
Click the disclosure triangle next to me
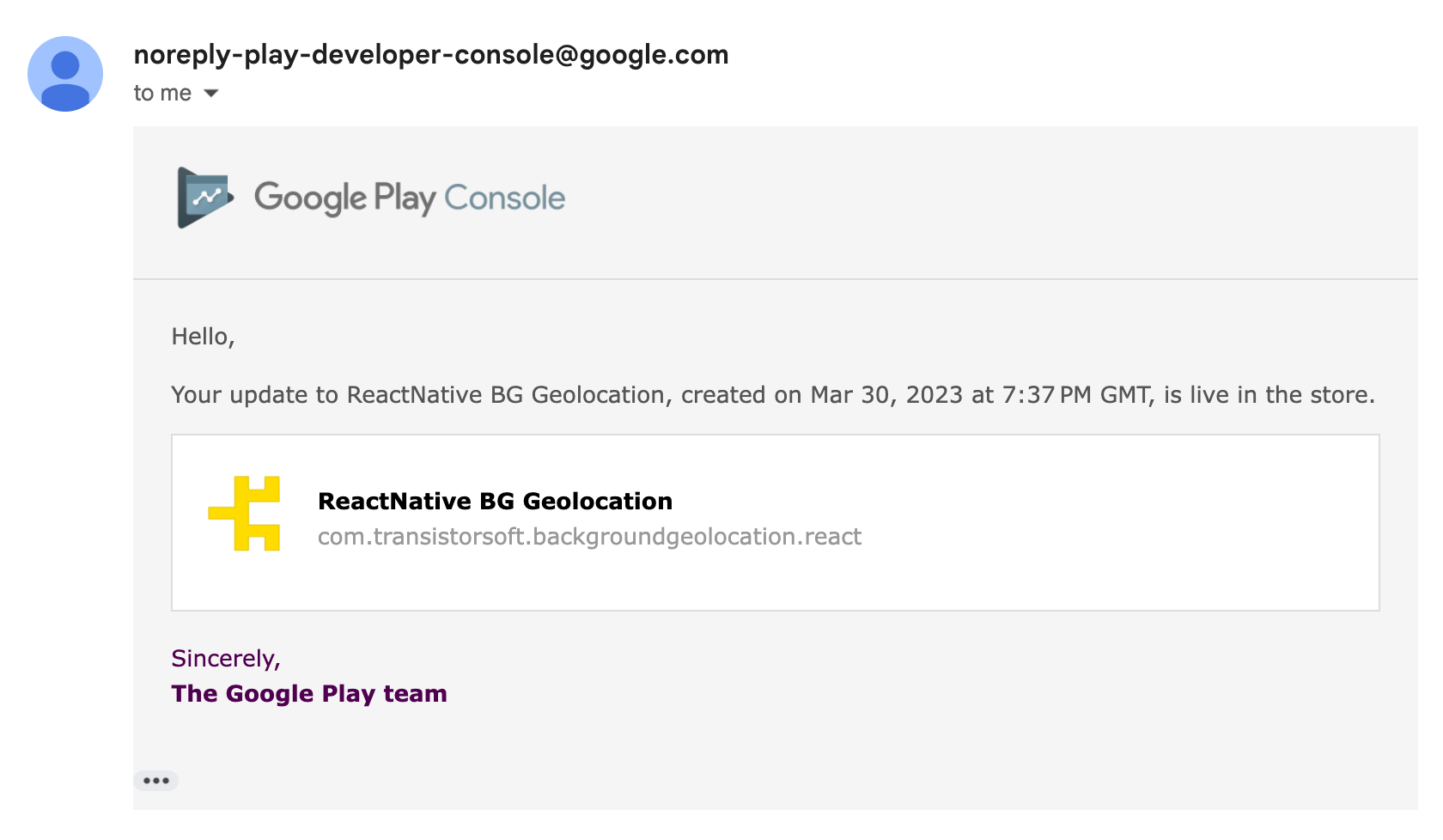tap(211, 94)
